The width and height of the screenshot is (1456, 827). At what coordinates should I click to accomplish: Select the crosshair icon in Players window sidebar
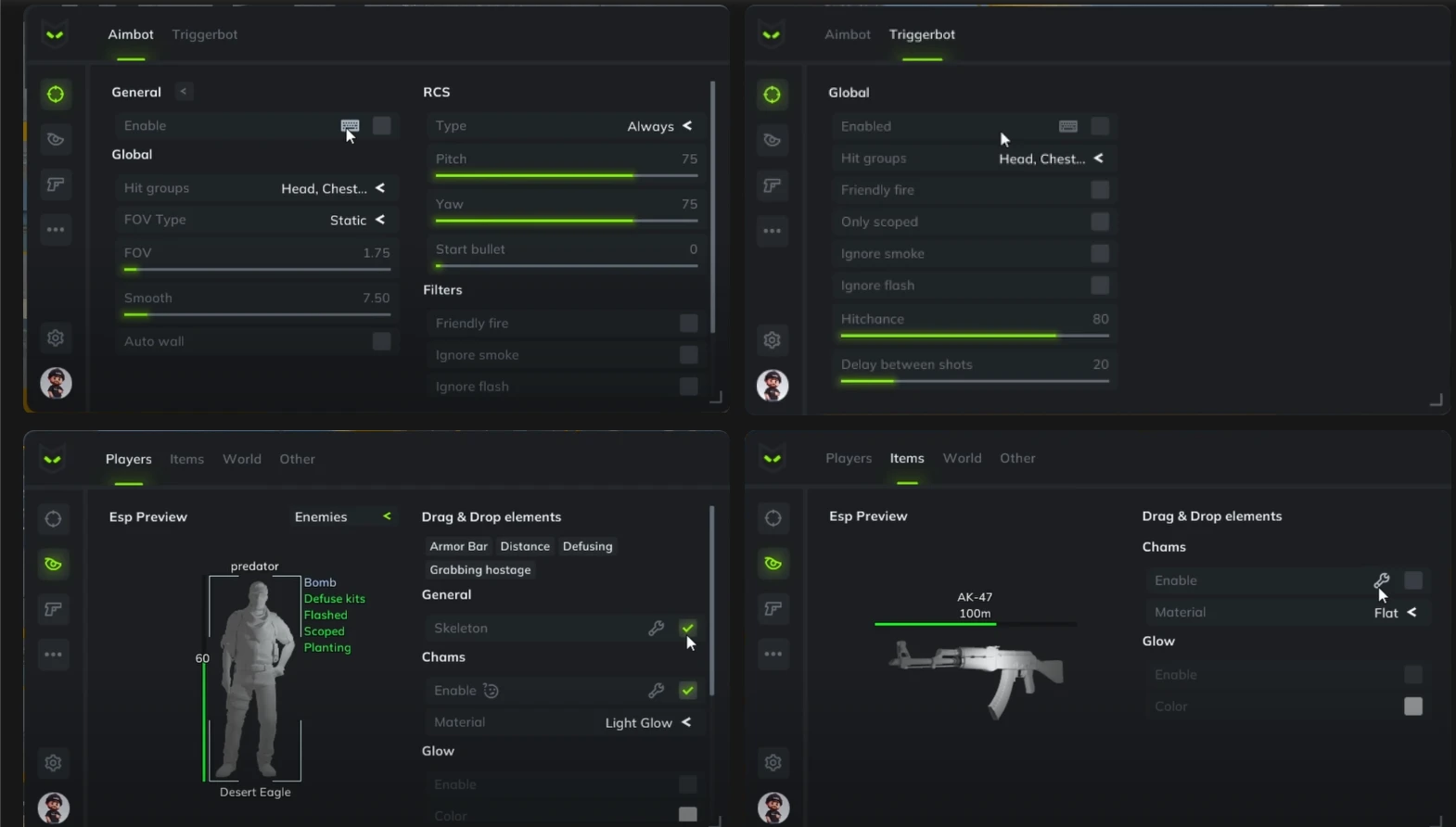pos(53,518)
